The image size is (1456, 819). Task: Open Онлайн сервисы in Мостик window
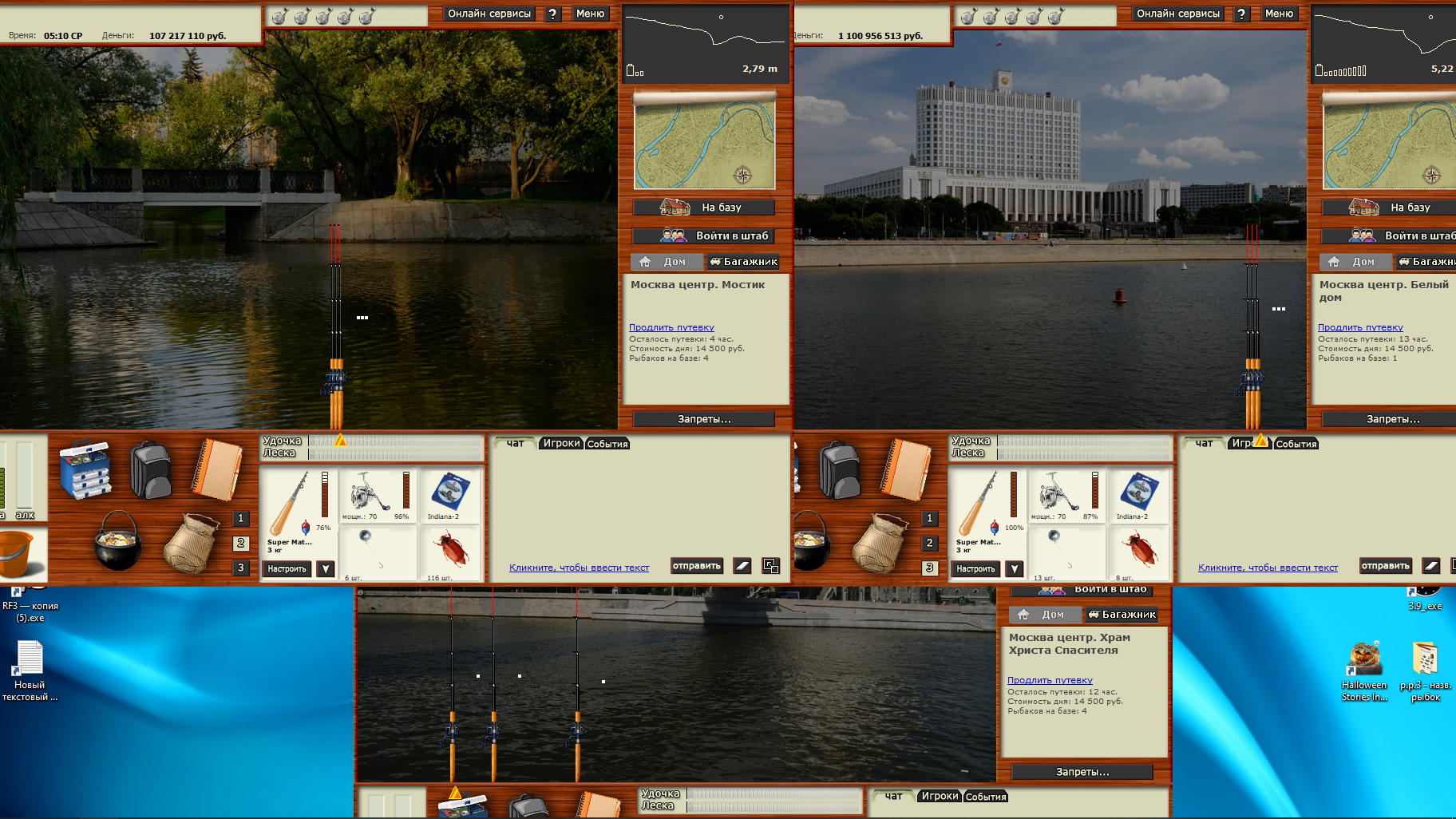(x=489, y=14)
